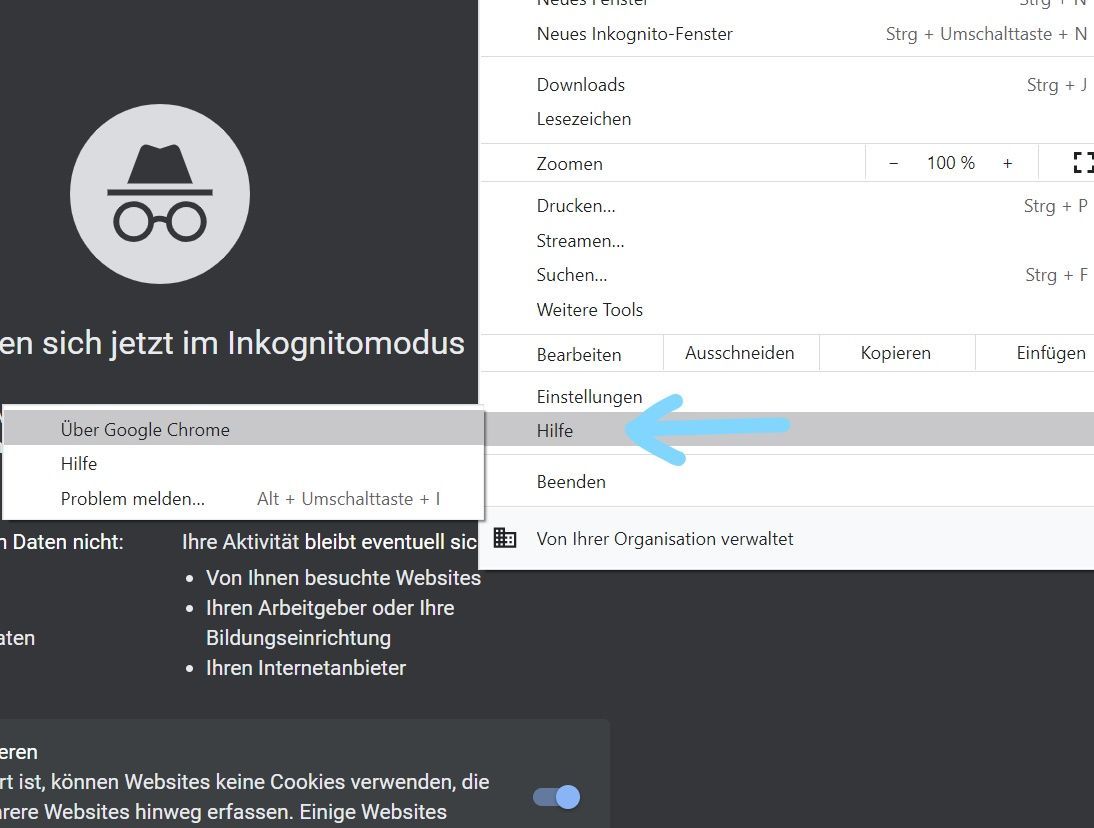Viewport: 1094px width, 828px height.
Task: Select Streamen... from the menu
Action: coord(787,241)
